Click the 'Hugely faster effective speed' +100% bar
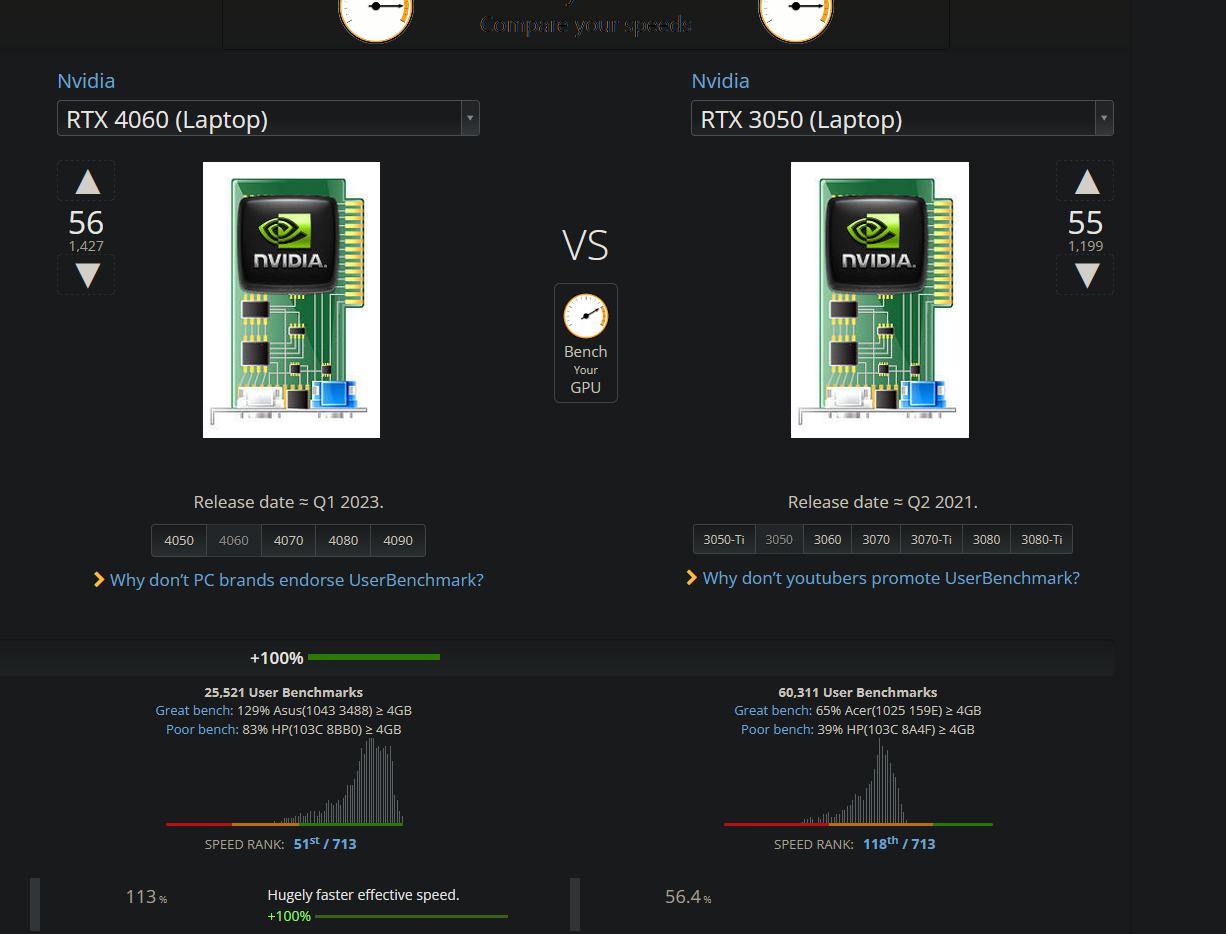 tap(411, 916)
